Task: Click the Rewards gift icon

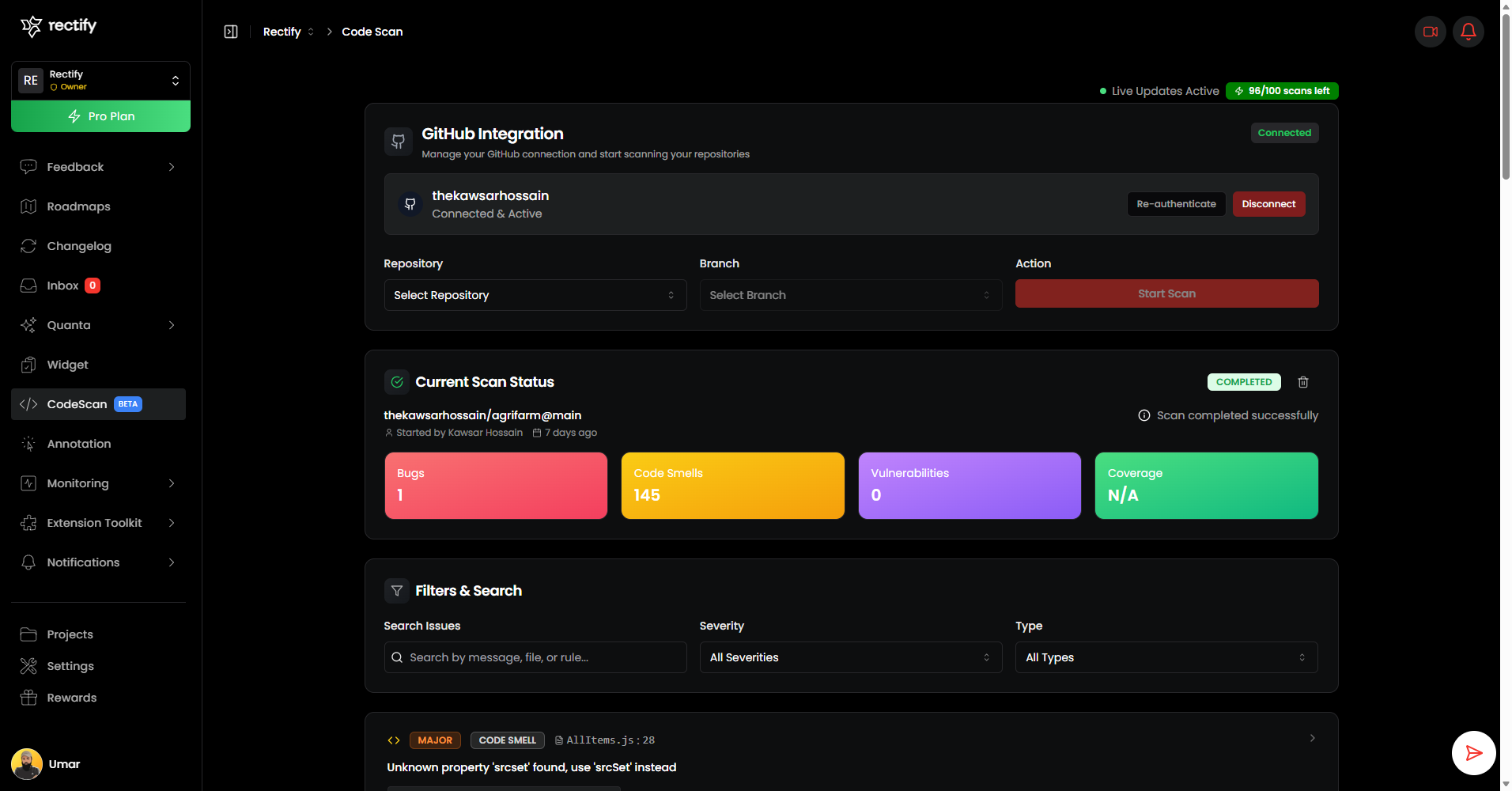Action: [x=28, y=698]
